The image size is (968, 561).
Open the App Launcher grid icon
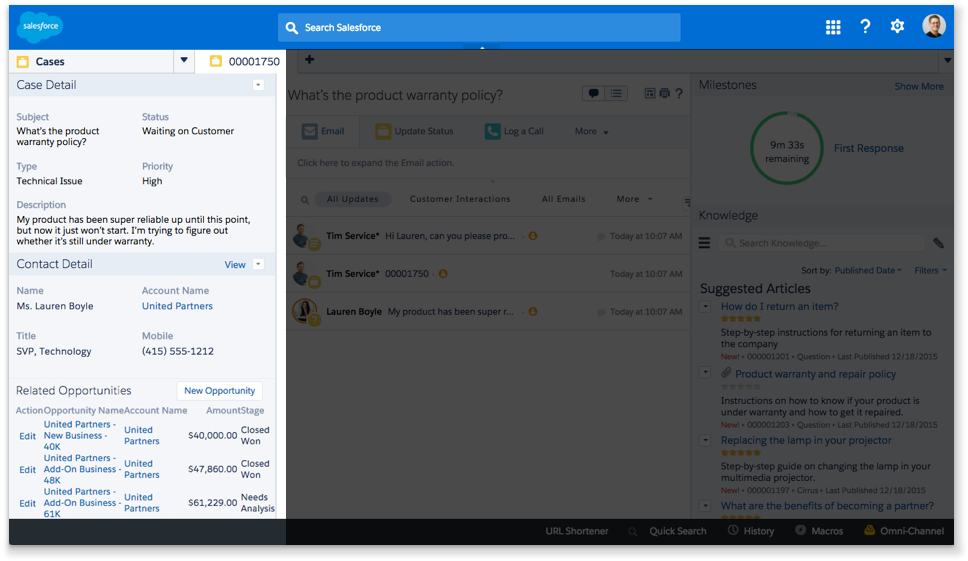coord(833,27)
